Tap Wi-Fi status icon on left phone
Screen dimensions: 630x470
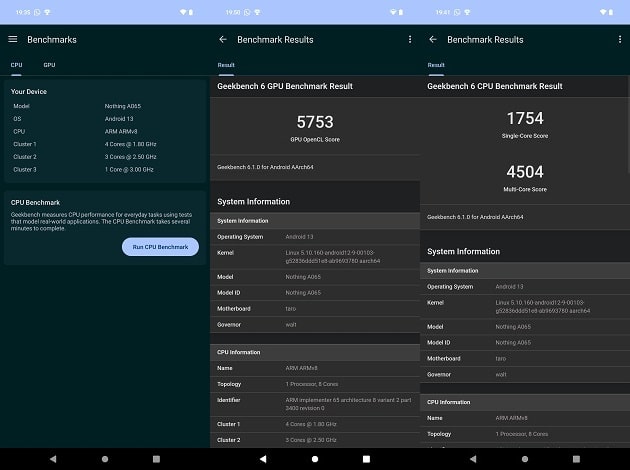pyautogui.click(x=183, y=12)
